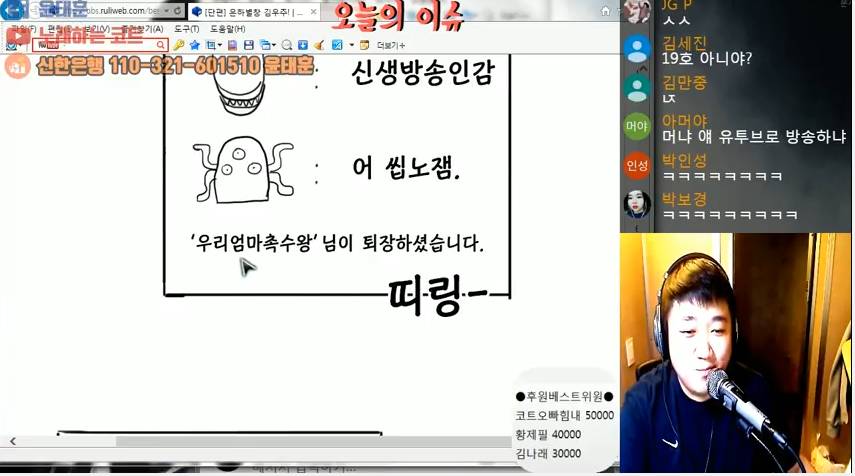This screenshot has width=855, height=476.
Task: Click the zoom magnifier toolbar icon
Action: pyautogui.click(x=287, y=45)
